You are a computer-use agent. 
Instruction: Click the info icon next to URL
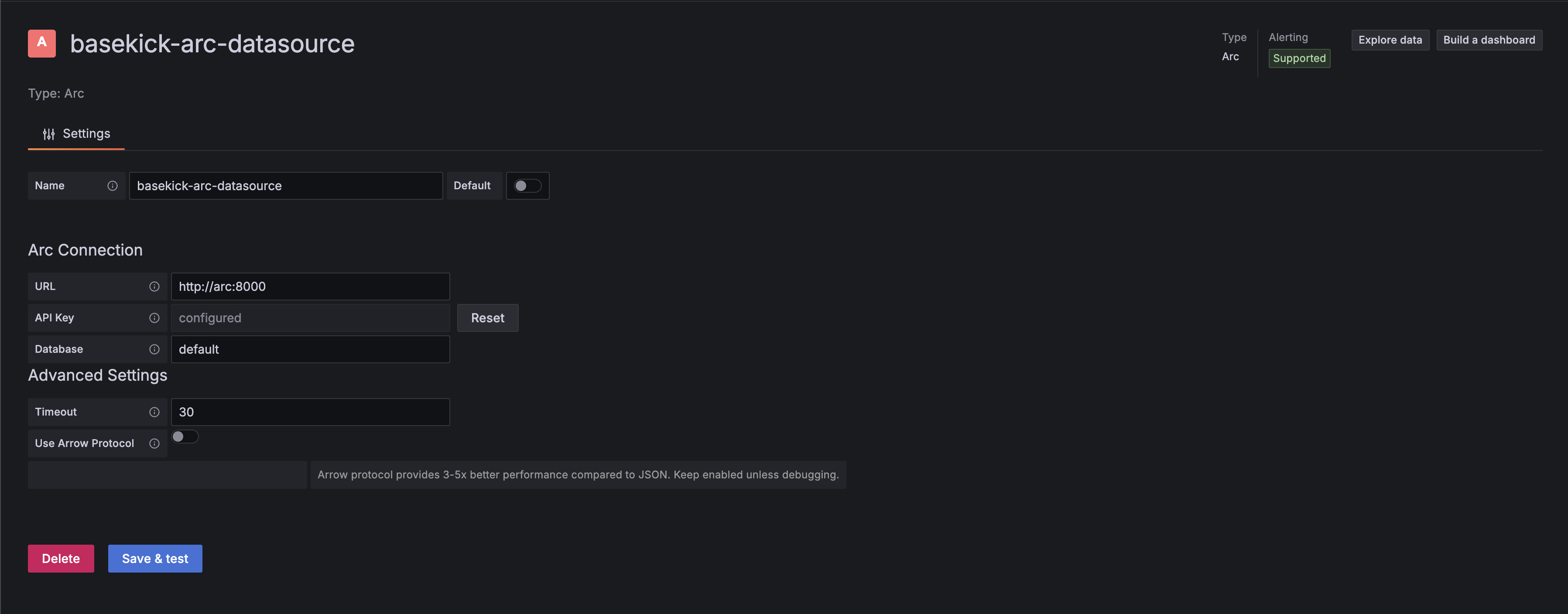point(154,287)
